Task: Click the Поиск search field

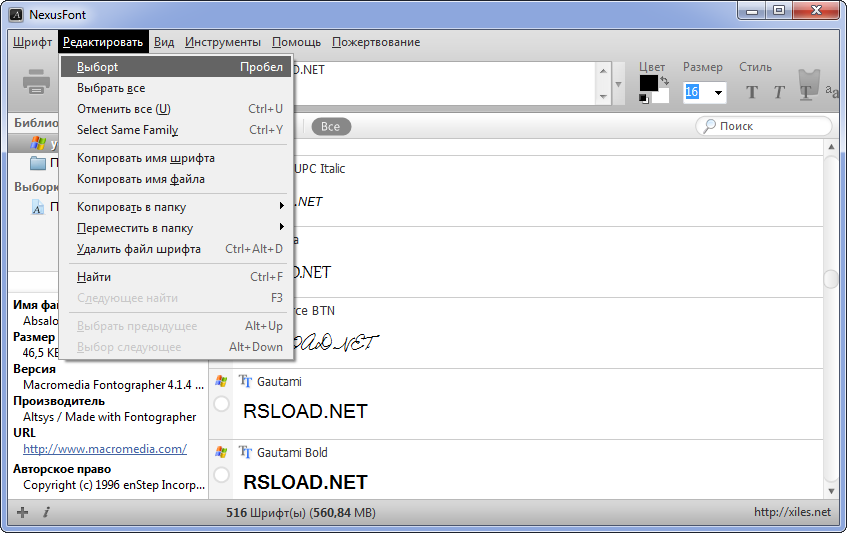Action: (763, 126)
